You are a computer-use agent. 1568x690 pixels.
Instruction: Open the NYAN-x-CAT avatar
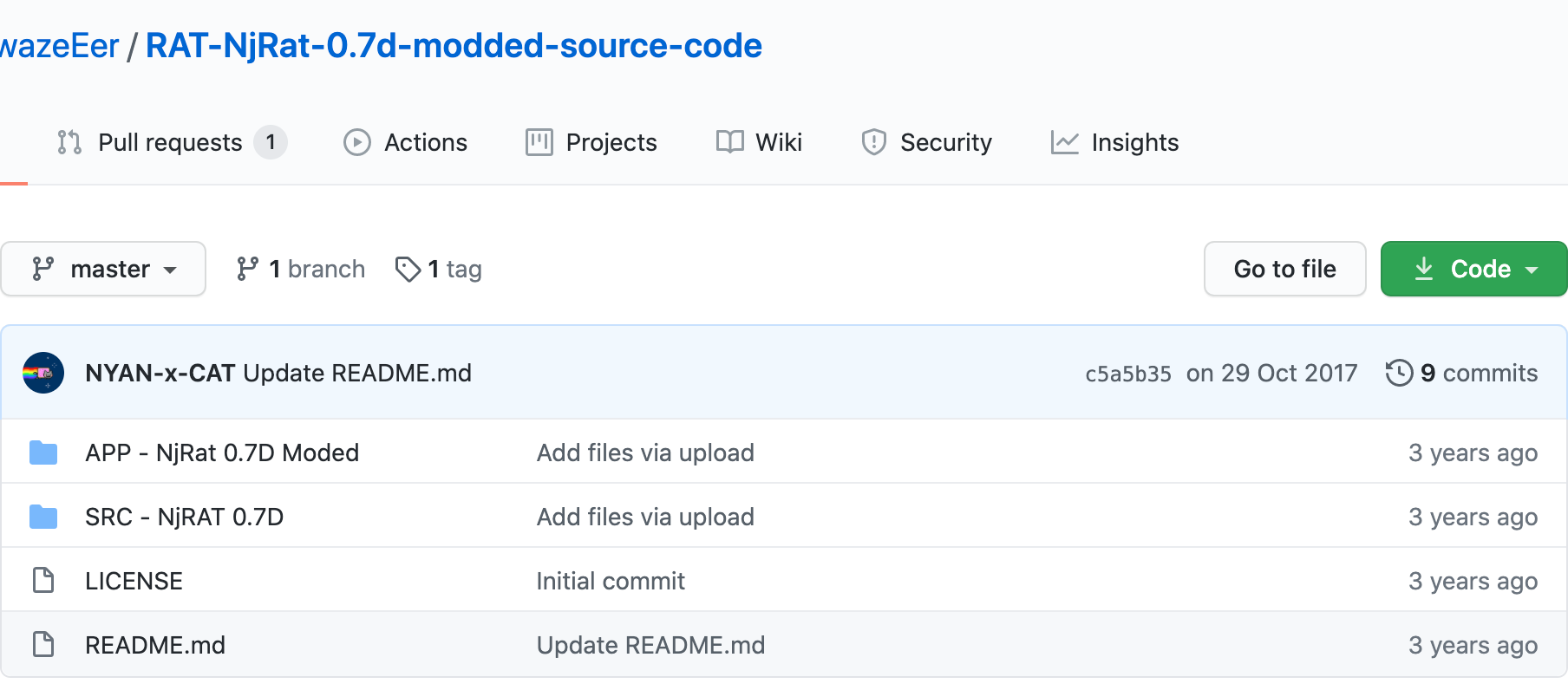[43, 373]
